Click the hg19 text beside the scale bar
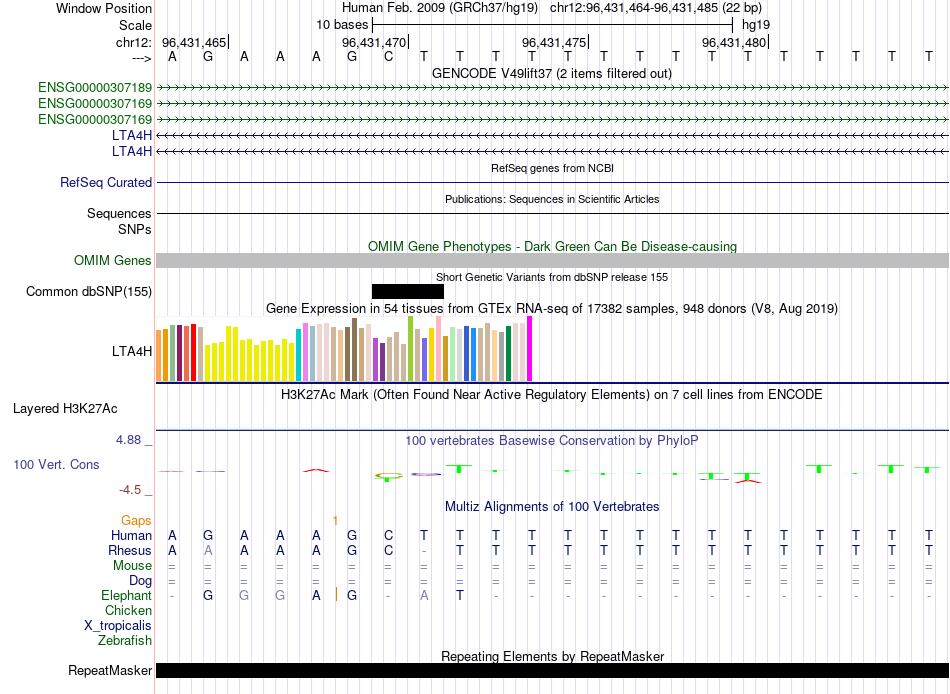The image size is (950, 694). pos(756,25)
